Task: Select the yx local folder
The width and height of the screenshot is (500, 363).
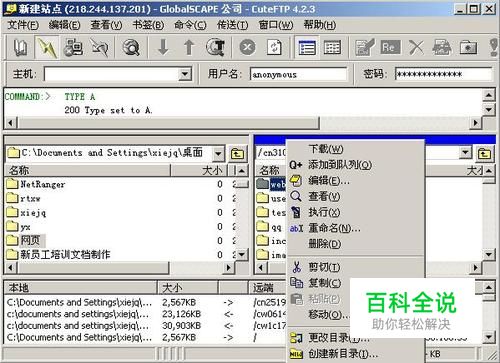Action: pyautogui.click(x=19, y=227)
